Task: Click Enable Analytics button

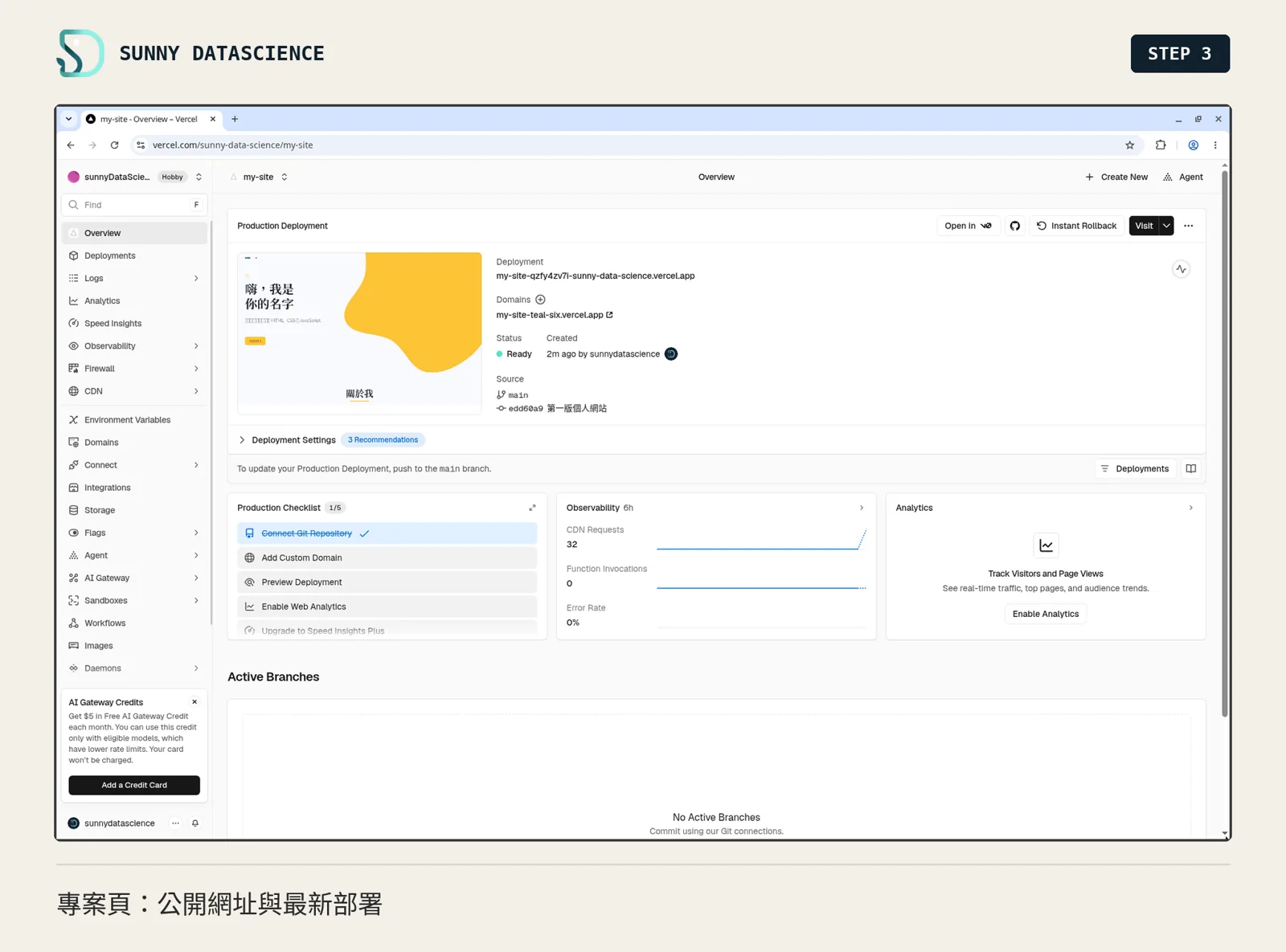Action: pos(1046,614)
